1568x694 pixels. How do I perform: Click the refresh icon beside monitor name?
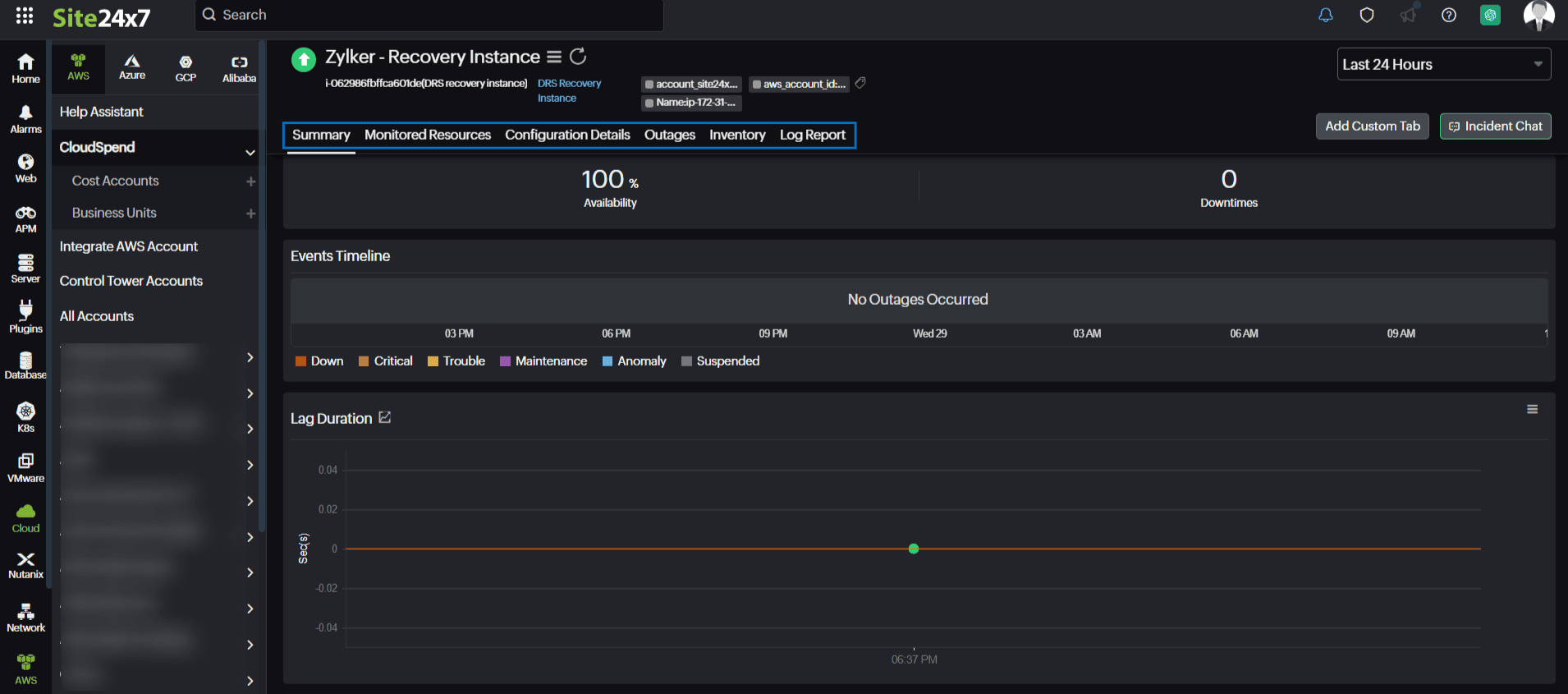pos(578,57)
